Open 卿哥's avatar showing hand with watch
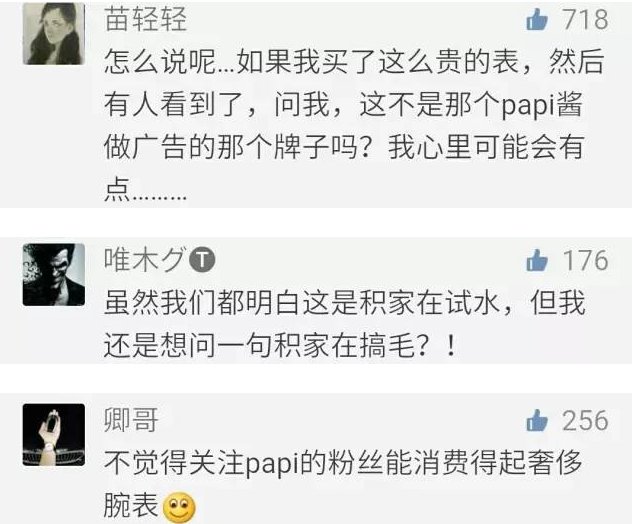632x524 pixels. point(54,435)
